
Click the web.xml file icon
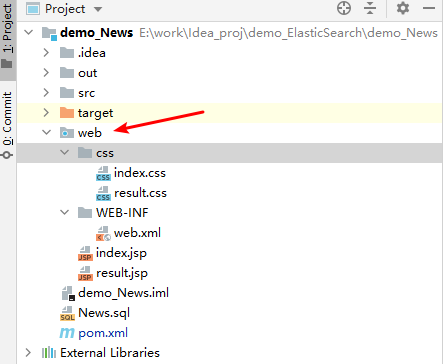(x=103, y=233)
